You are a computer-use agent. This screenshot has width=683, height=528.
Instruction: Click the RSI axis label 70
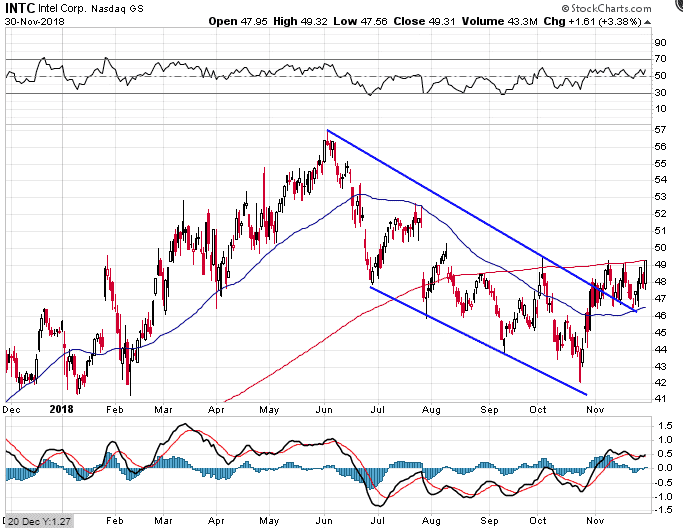pyautogui.click(x=660, y=59)
